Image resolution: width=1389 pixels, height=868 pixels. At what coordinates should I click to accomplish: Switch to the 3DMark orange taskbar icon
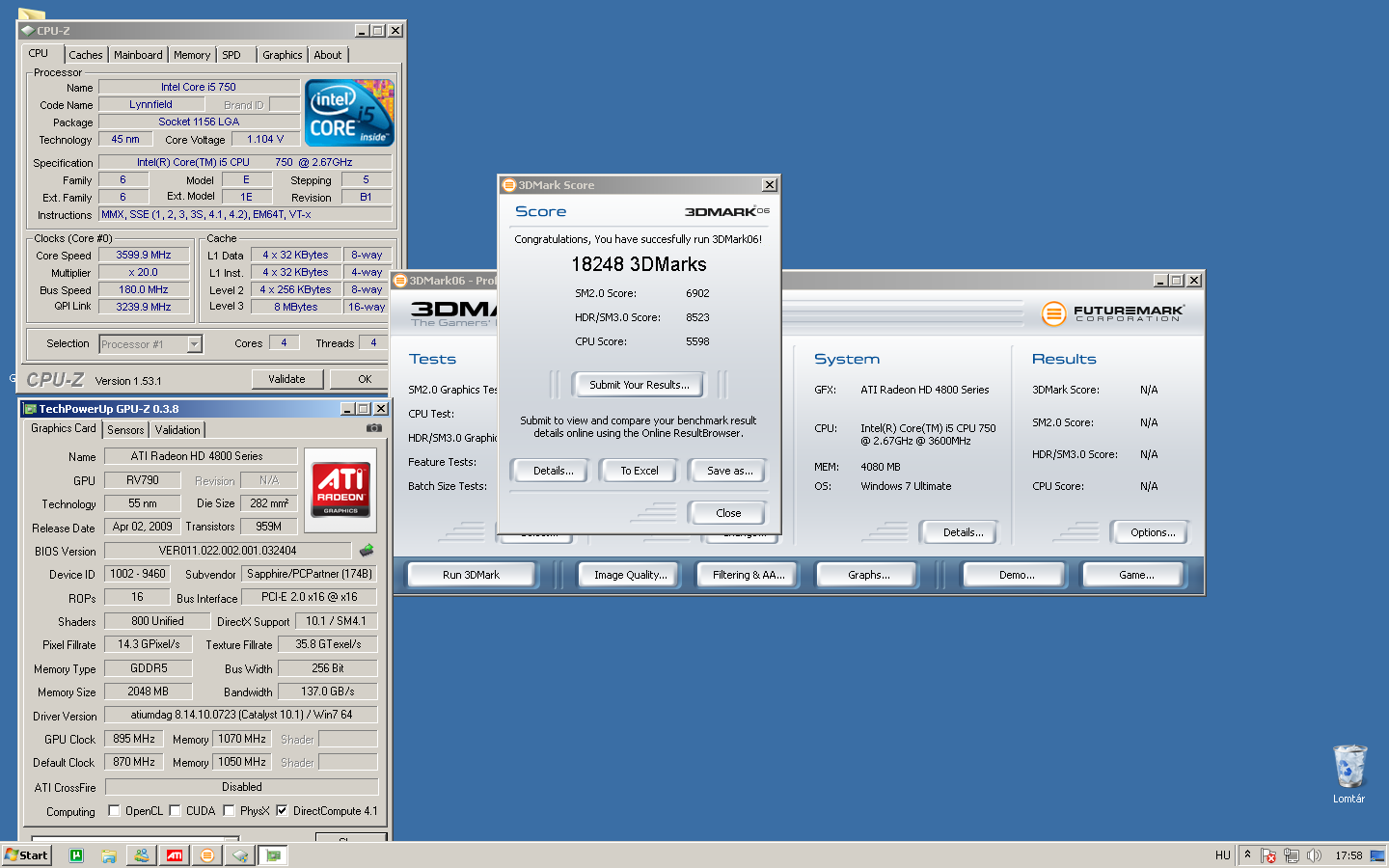click(206, 855)
